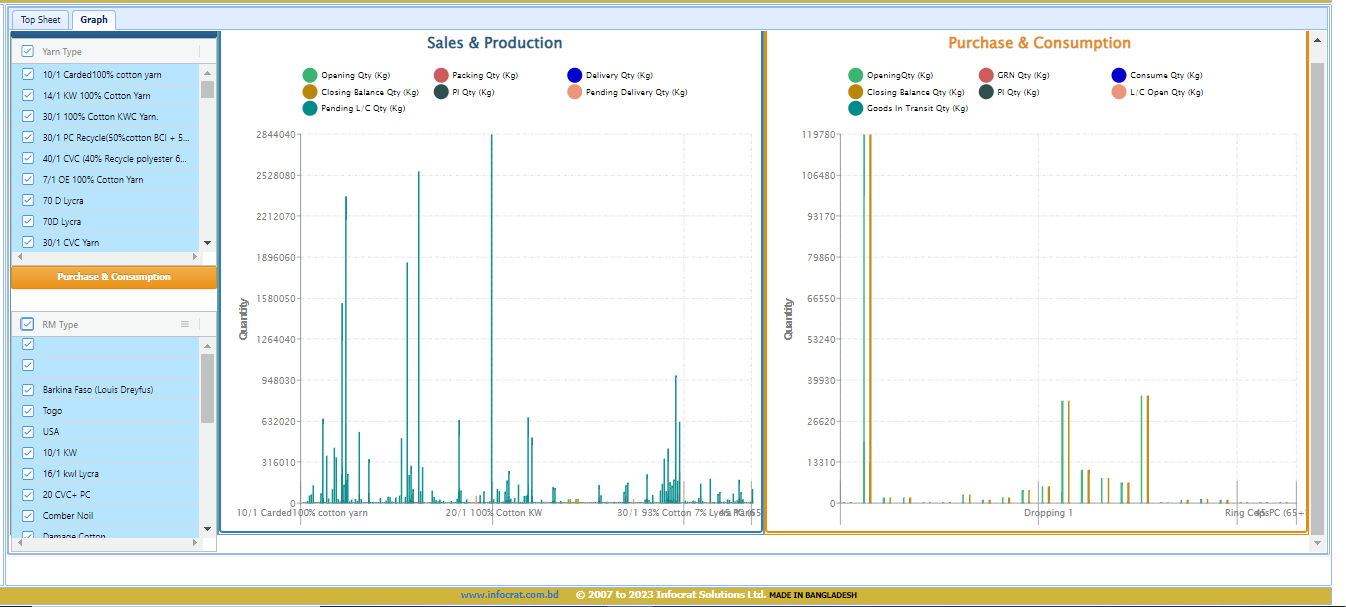Toggle the Yarn Type select-all header checkbox
Screen dimensions: 1346x607
pos(27,51)
